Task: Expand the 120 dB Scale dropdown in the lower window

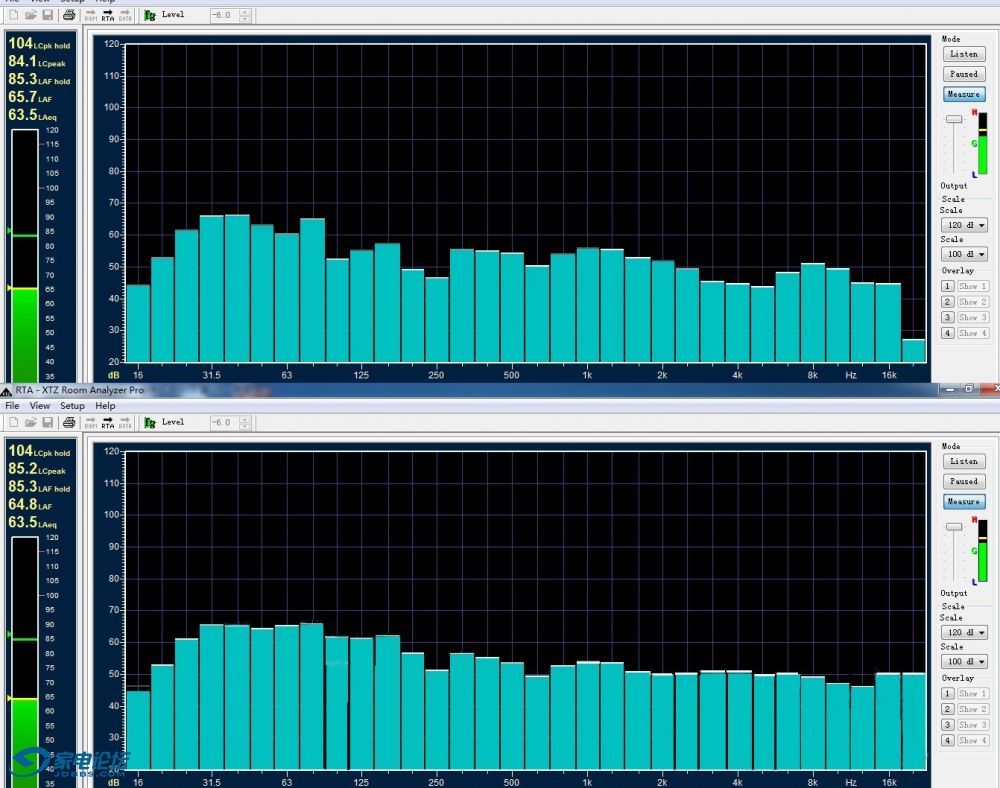Action: [x=964, y=633]
